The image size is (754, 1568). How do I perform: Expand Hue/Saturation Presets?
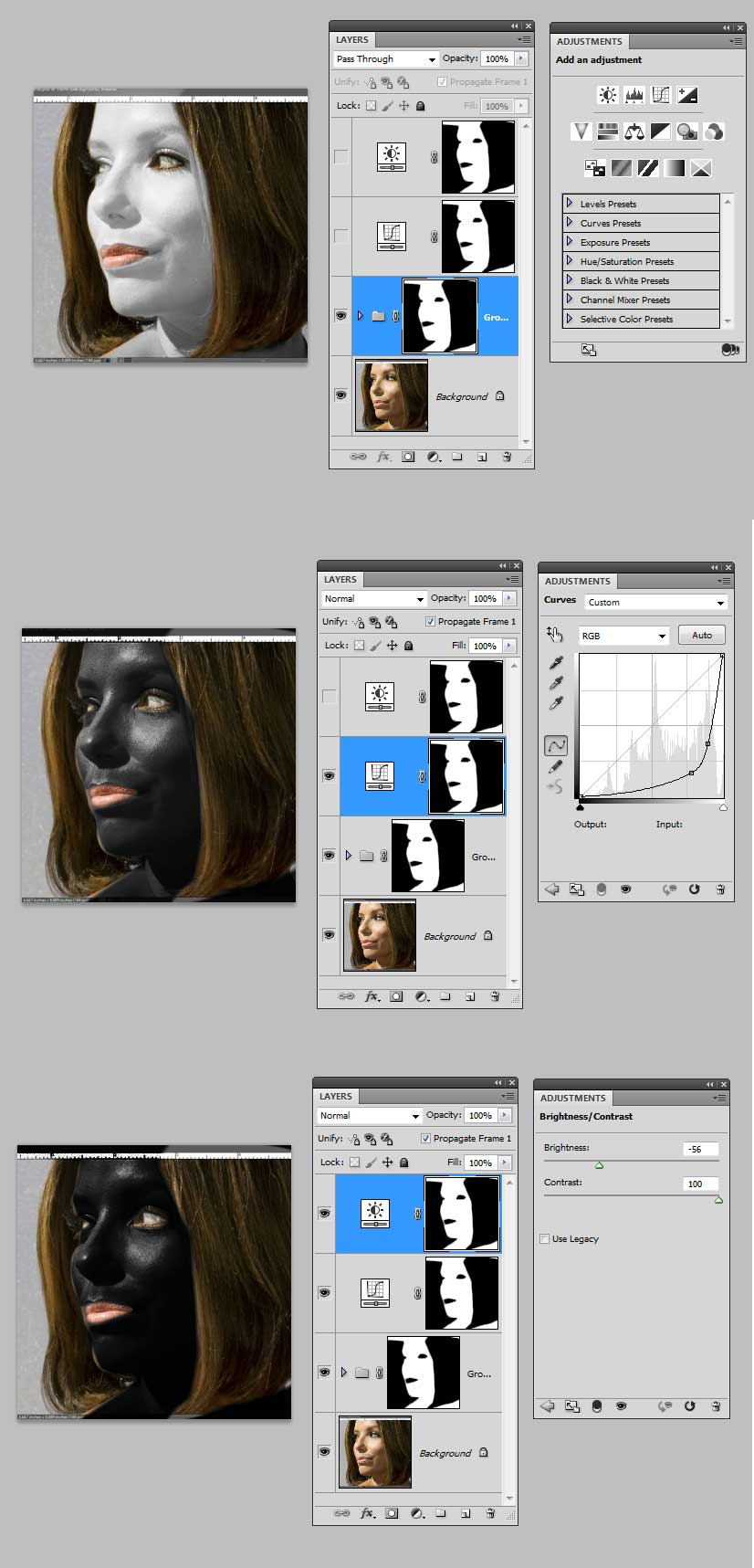point(570,261)
